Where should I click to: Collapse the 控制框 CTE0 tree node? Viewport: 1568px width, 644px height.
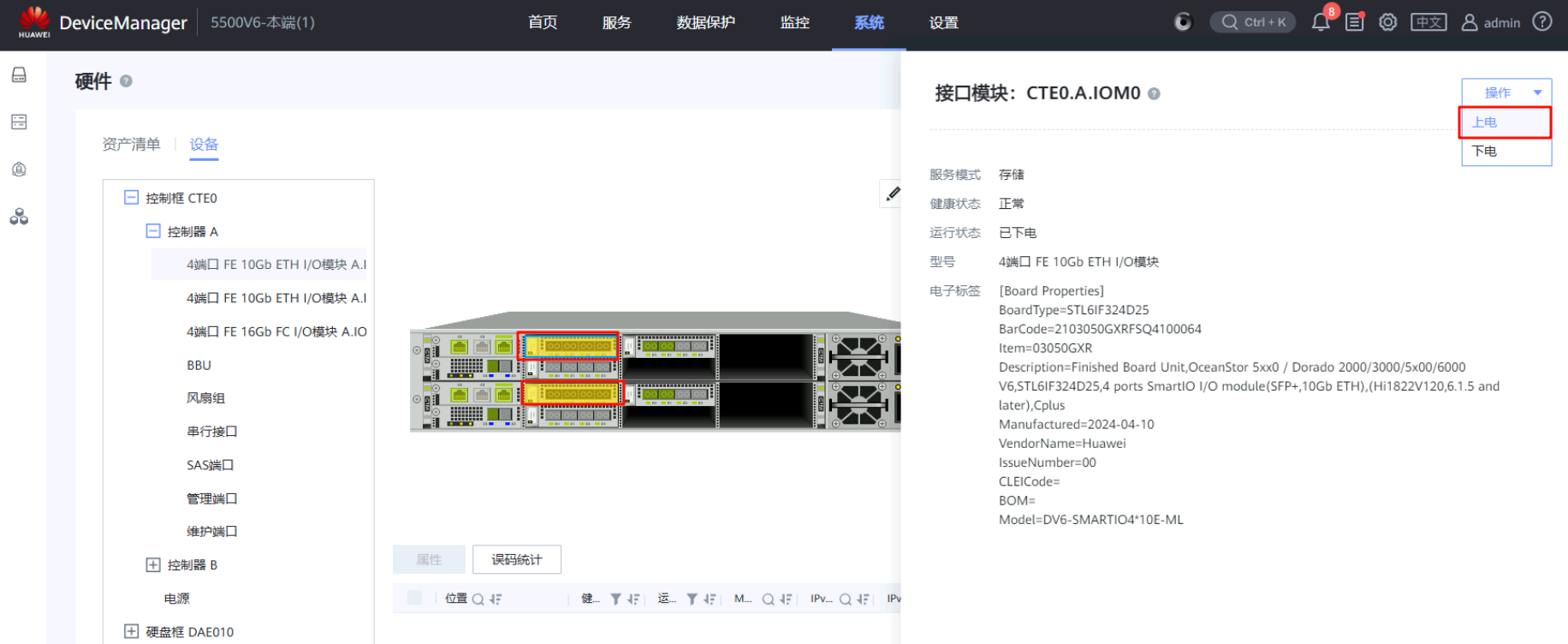[131, 198]
